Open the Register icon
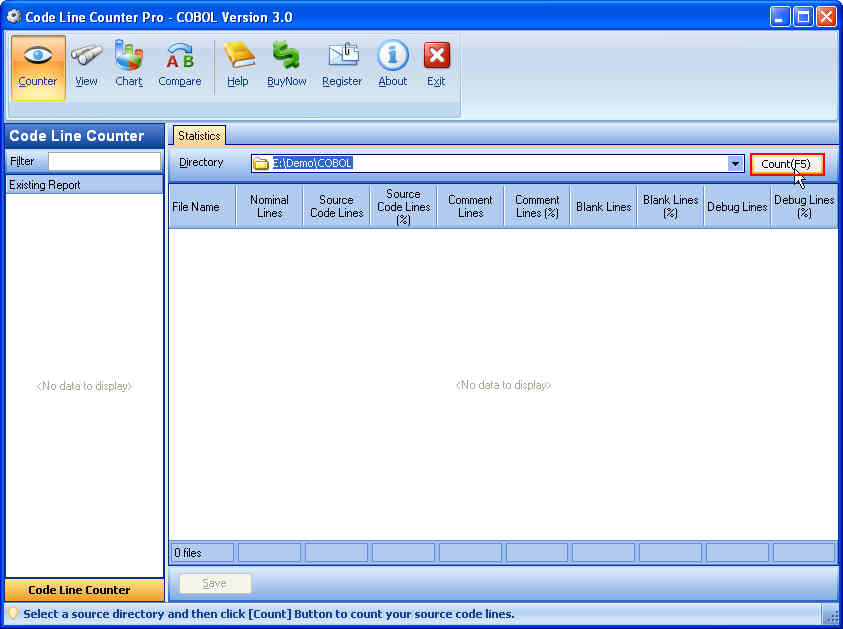843x629 pixels. click(x=342, y=62)
